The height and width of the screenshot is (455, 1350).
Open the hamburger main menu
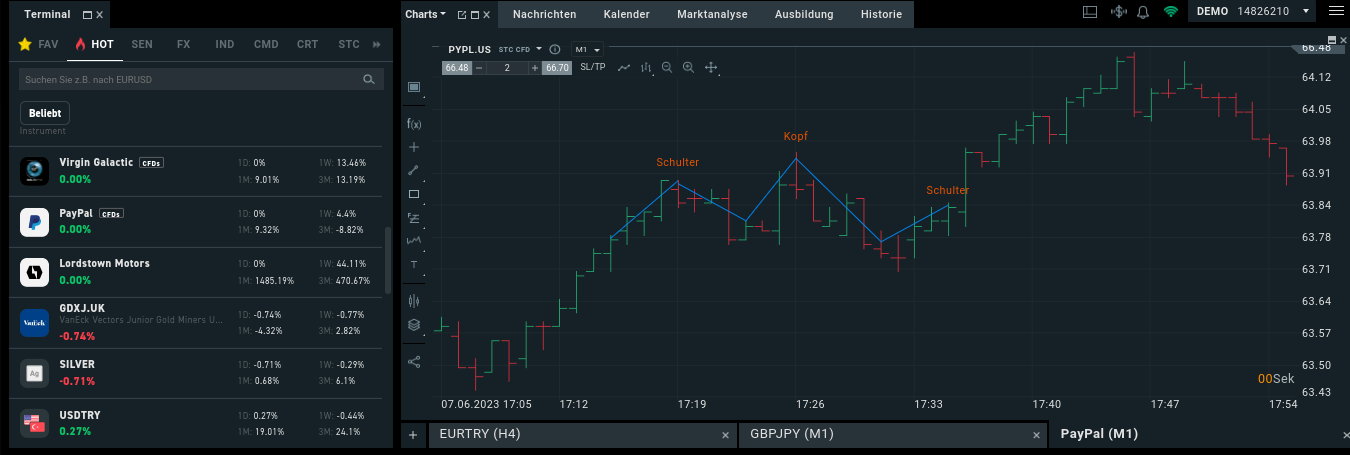[x=1336, y=12]
